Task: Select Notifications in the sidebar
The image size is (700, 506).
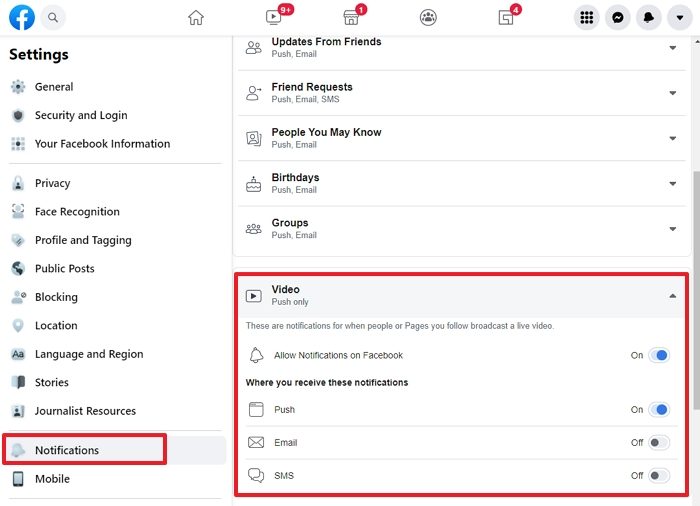Action: [x=115, y=450]
